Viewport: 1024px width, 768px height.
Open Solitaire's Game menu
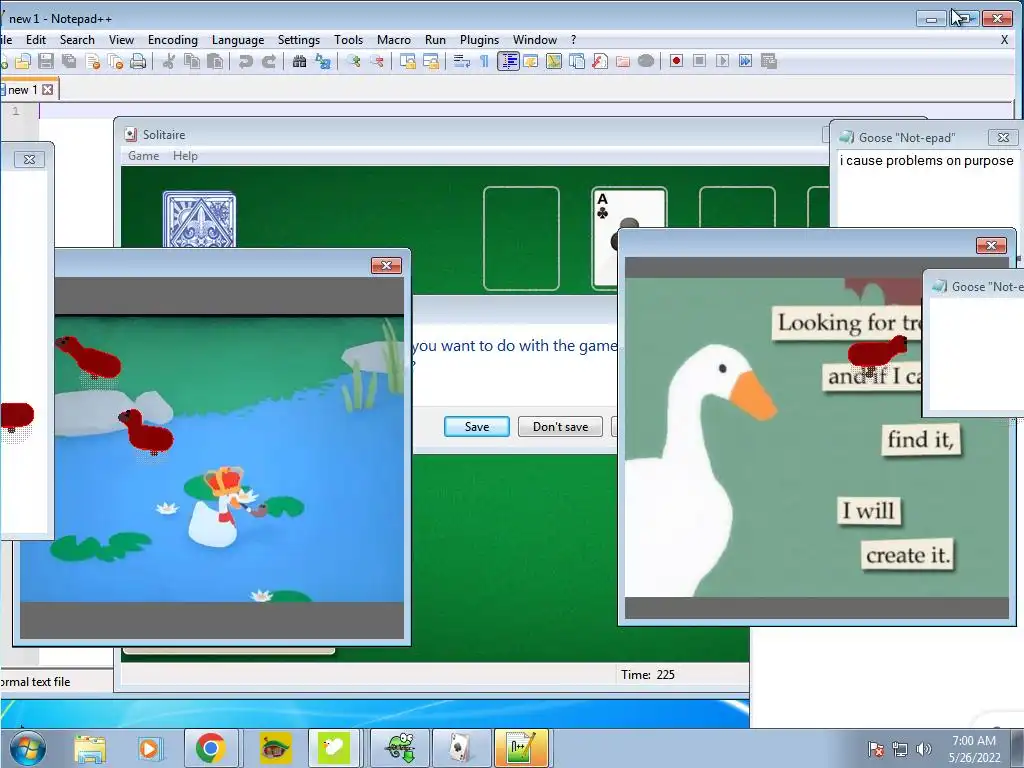tap(143, 156)
